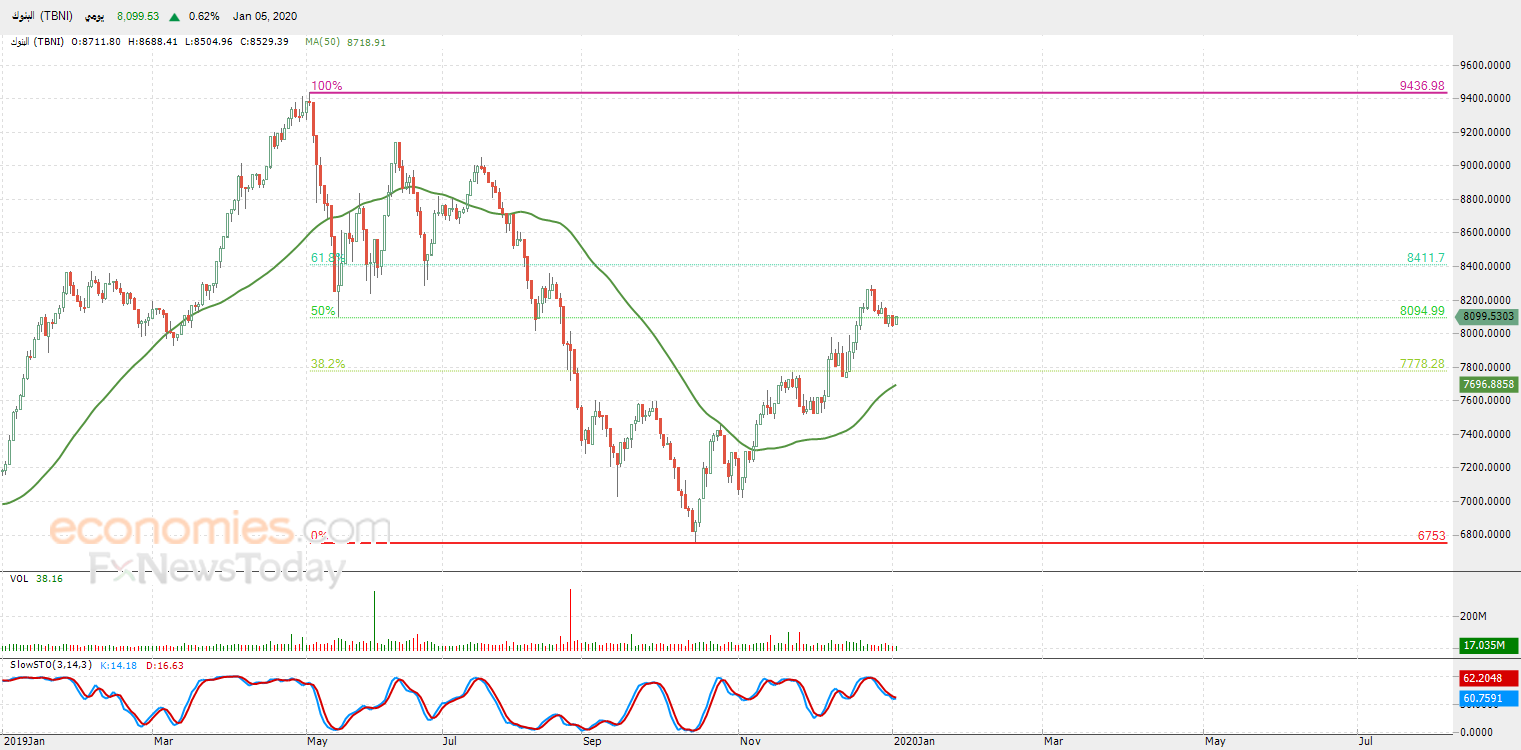
Task: Click the C:8529.39 close value
Action: pyautogui.click(x=264, y=42)
